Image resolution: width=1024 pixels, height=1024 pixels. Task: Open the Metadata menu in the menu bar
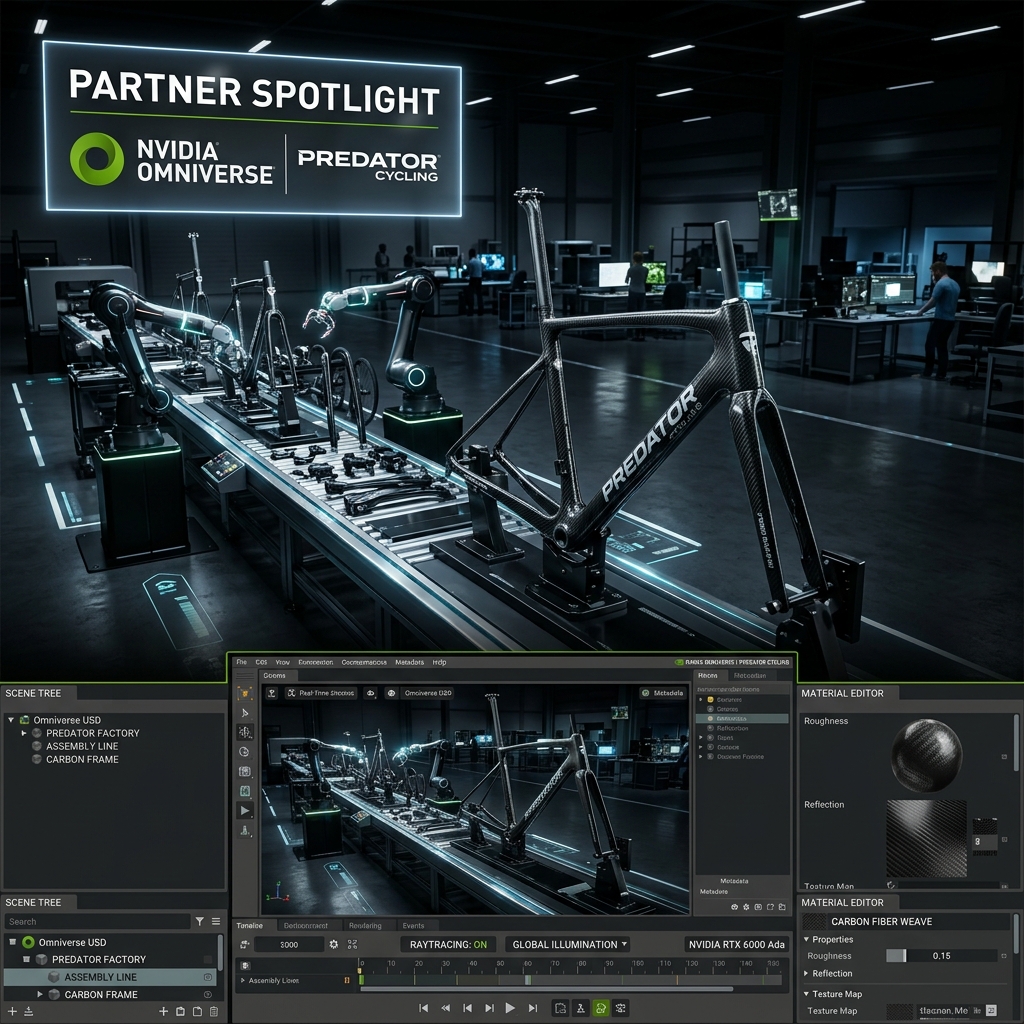(409, 662)
